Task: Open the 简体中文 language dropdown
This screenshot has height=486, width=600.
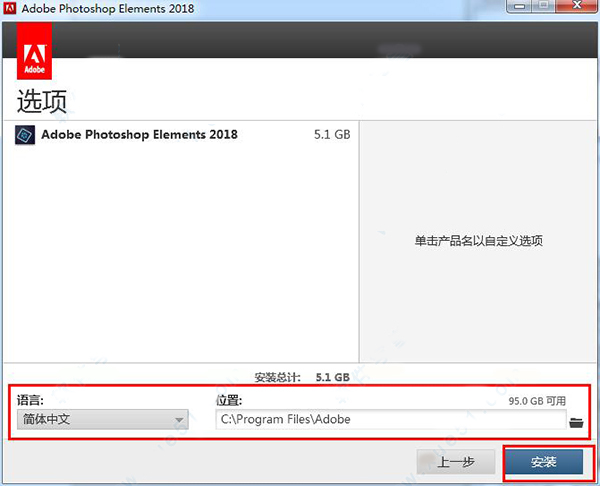Action: pos(103,419)
